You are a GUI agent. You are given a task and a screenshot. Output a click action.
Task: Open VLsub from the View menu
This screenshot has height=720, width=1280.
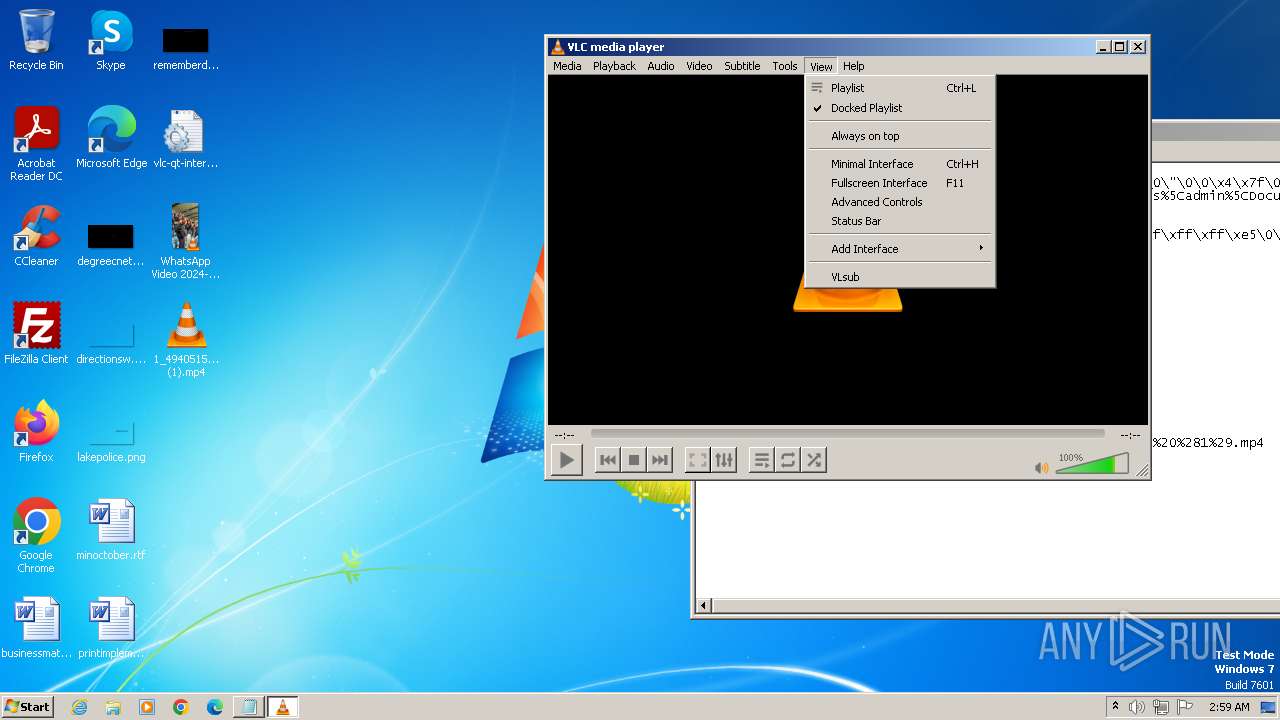(900, 277)
